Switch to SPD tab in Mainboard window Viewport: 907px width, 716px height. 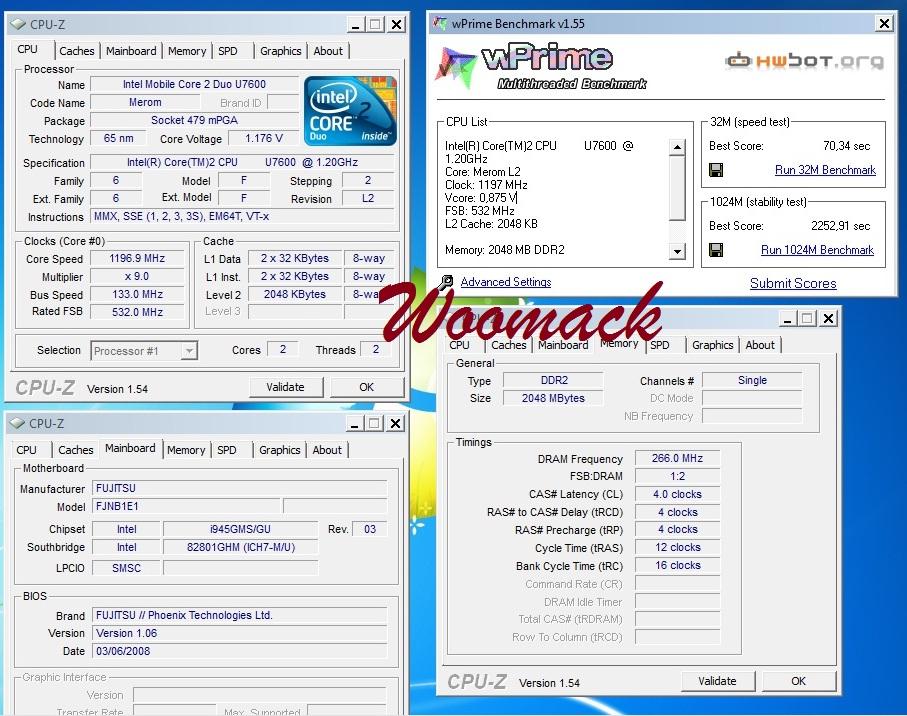pos(227,450)
